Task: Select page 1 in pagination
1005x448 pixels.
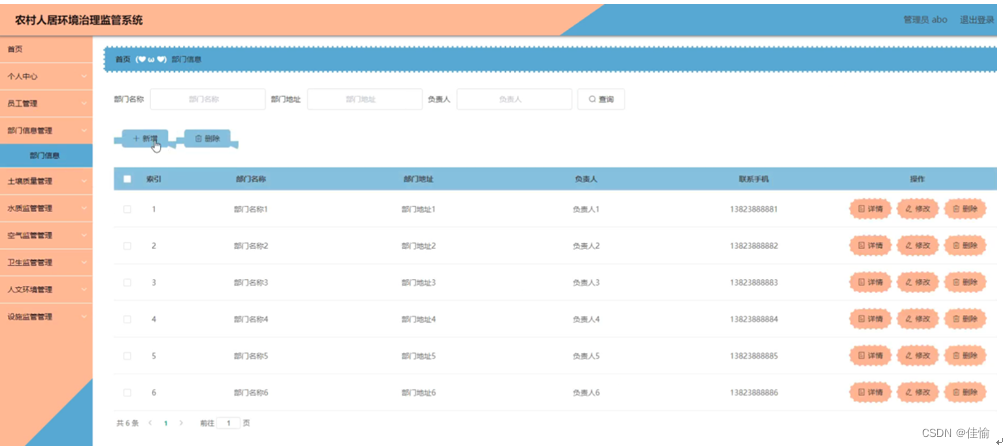Action: pos(165,424)
